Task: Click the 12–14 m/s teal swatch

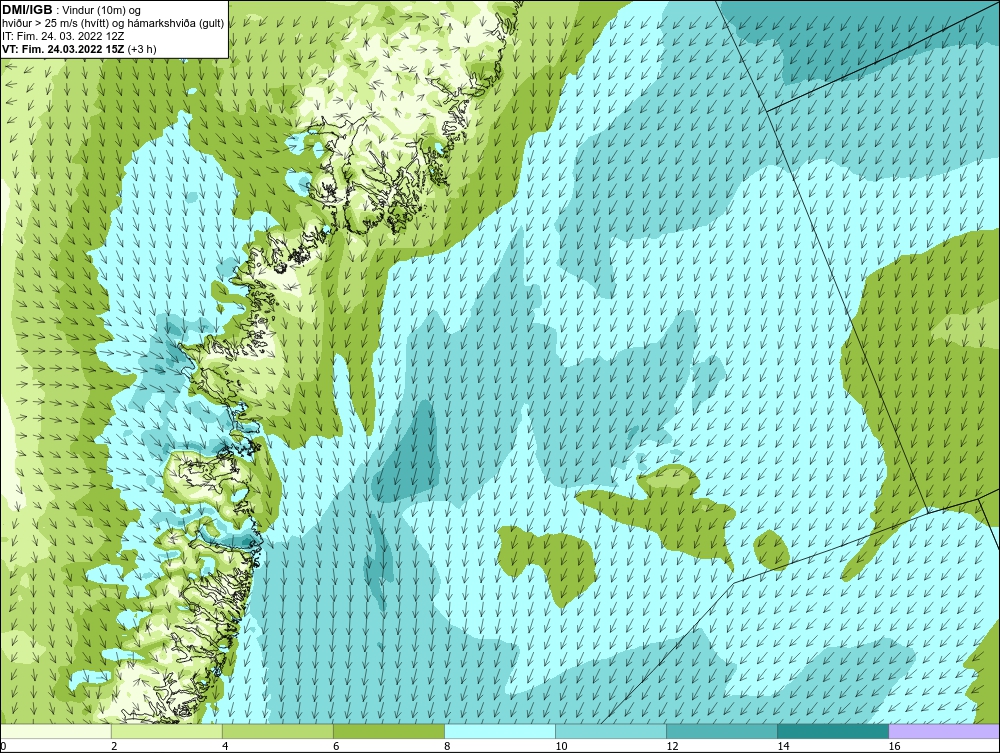Action: (722, 732)
